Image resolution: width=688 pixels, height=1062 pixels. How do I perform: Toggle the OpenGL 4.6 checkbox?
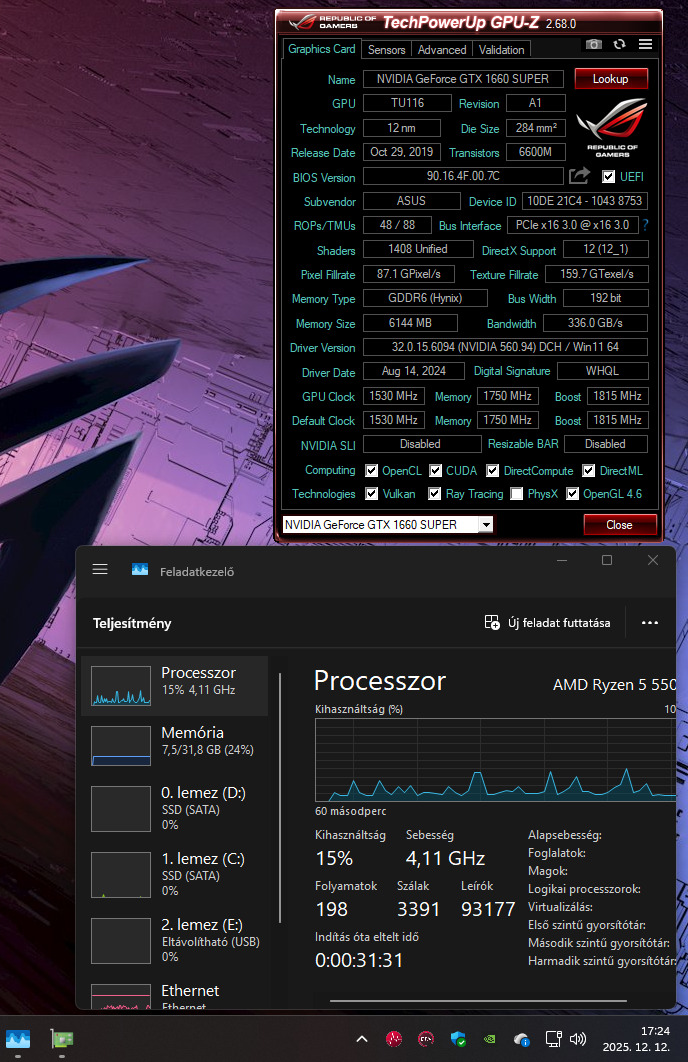(x=572, y=493)
